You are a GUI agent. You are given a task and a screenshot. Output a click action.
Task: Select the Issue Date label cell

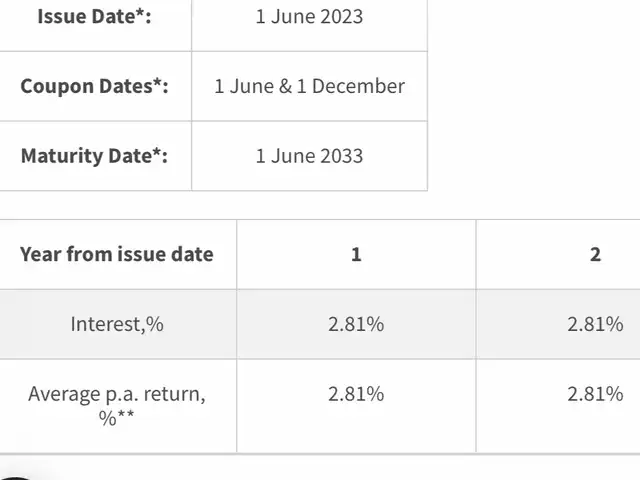tap(94, 17)
